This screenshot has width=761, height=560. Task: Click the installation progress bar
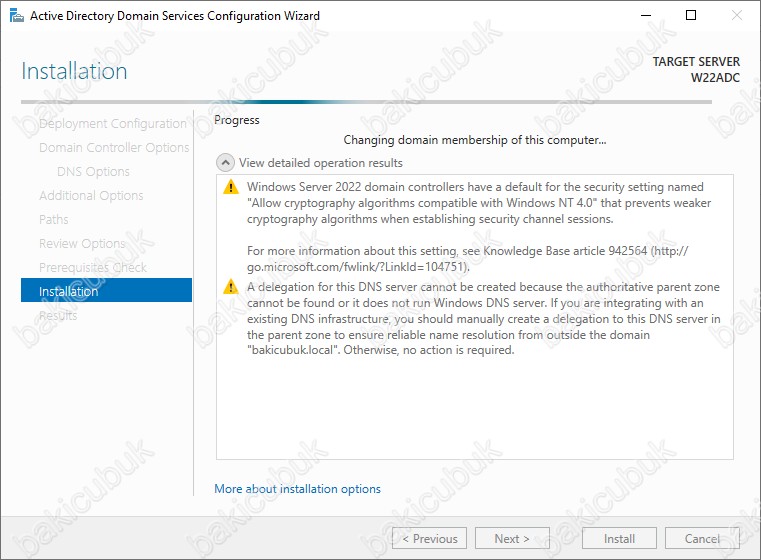click(366, 102)
